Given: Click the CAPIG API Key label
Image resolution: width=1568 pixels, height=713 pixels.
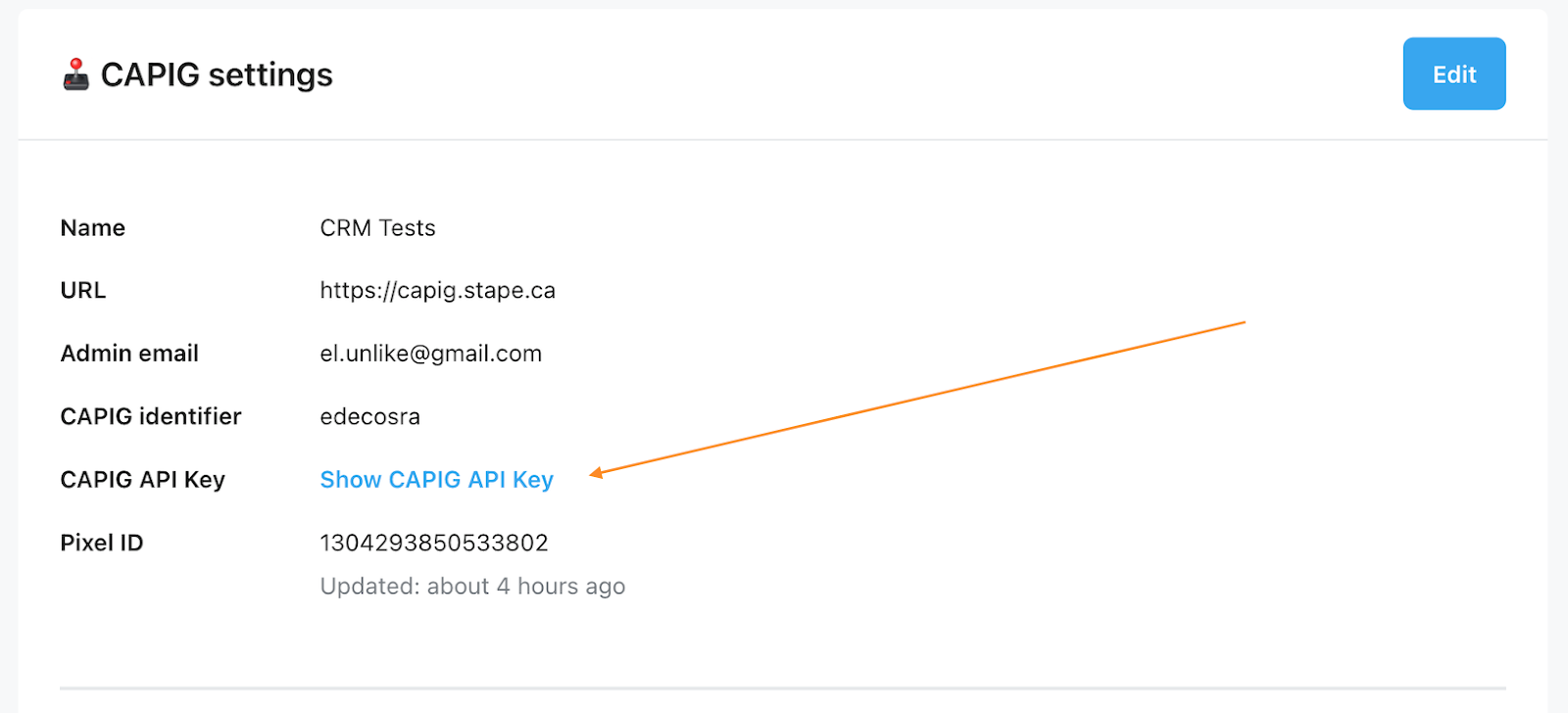Looking at the screenshot, I should click(143, 479).
